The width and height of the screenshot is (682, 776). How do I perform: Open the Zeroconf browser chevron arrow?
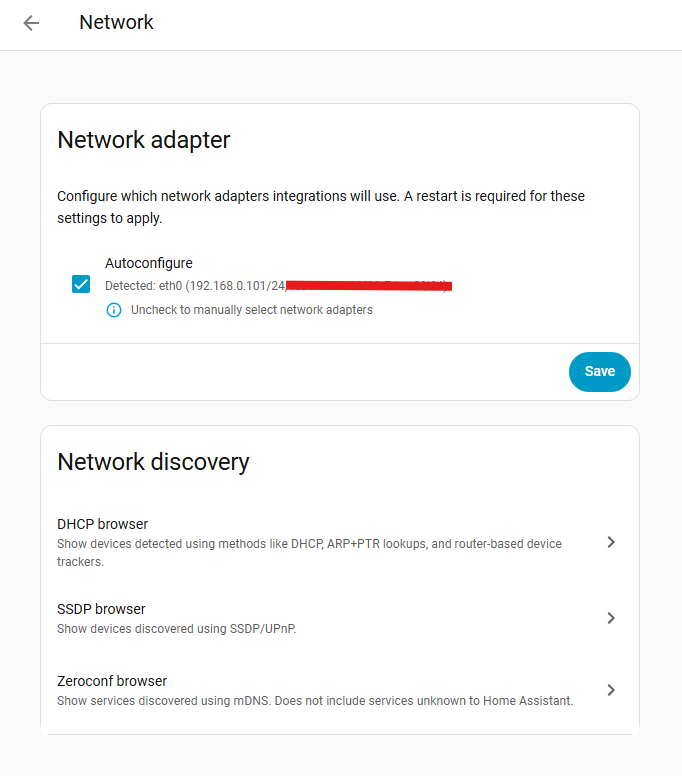pyautogui.click(x=611, y=690)
